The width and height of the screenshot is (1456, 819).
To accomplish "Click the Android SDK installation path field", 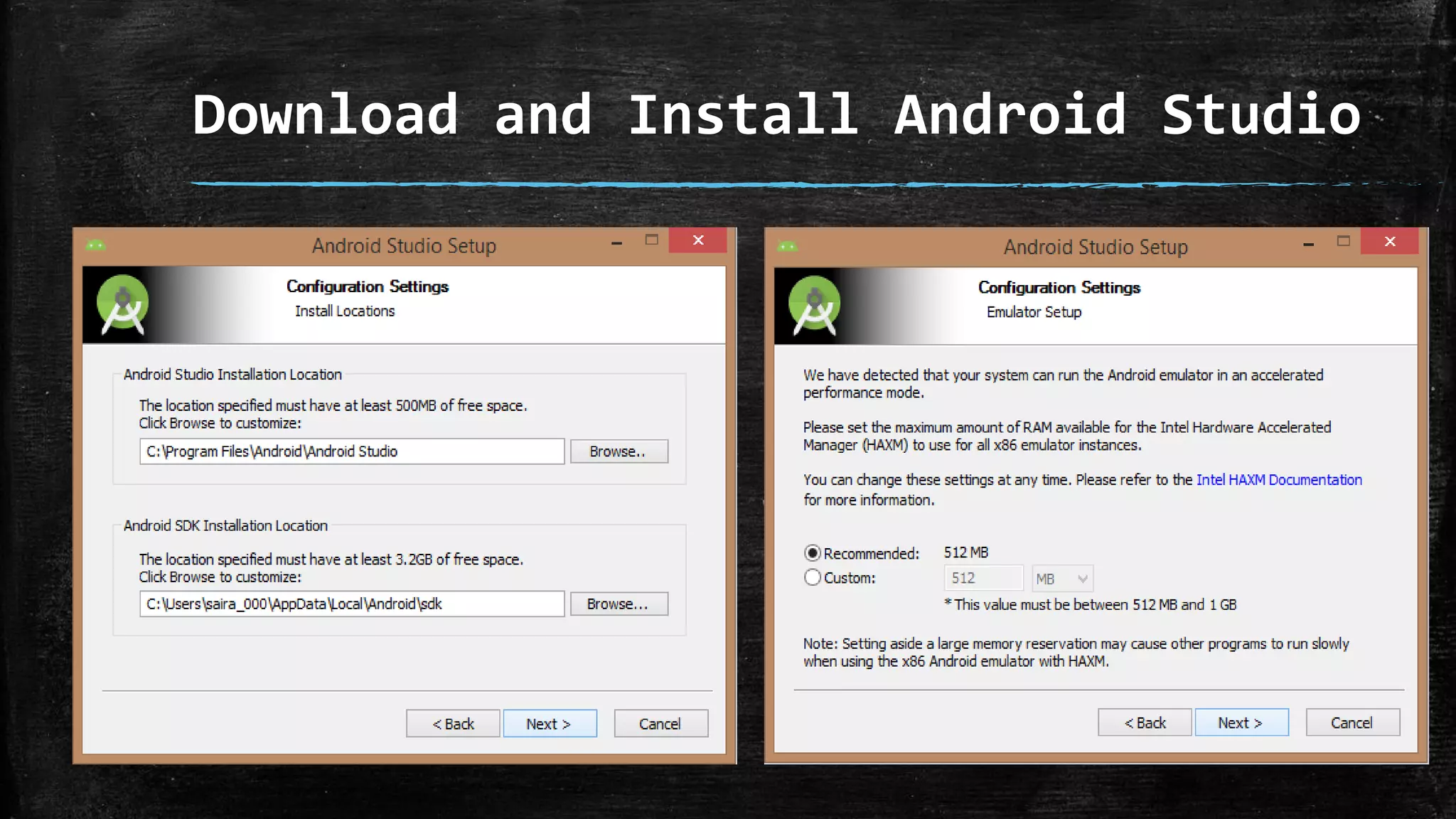I will tap(352, 604).
